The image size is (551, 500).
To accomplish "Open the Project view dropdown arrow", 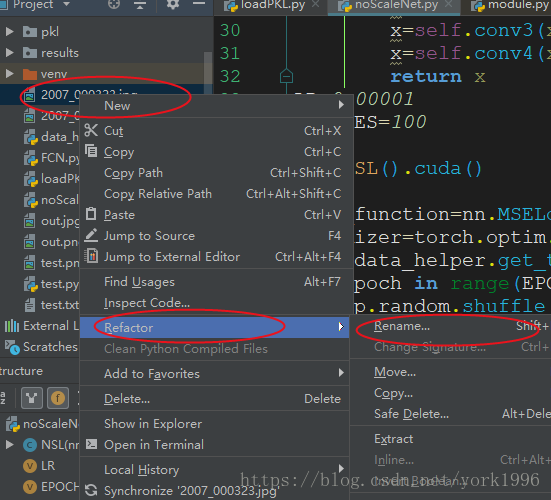I will click(66, 4).
